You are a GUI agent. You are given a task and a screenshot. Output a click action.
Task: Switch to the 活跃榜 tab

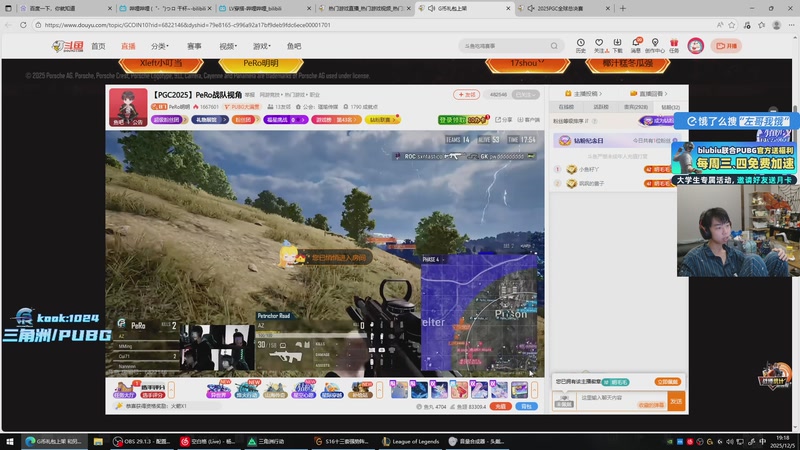(x=601, y=107)
